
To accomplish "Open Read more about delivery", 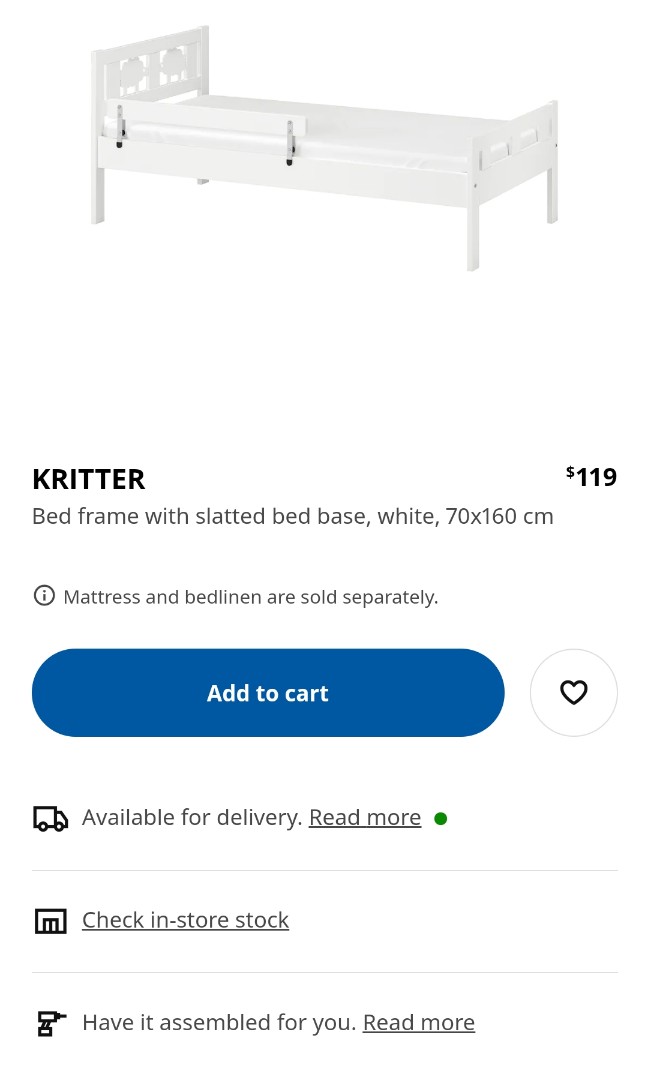I will (x=365, y=817).
